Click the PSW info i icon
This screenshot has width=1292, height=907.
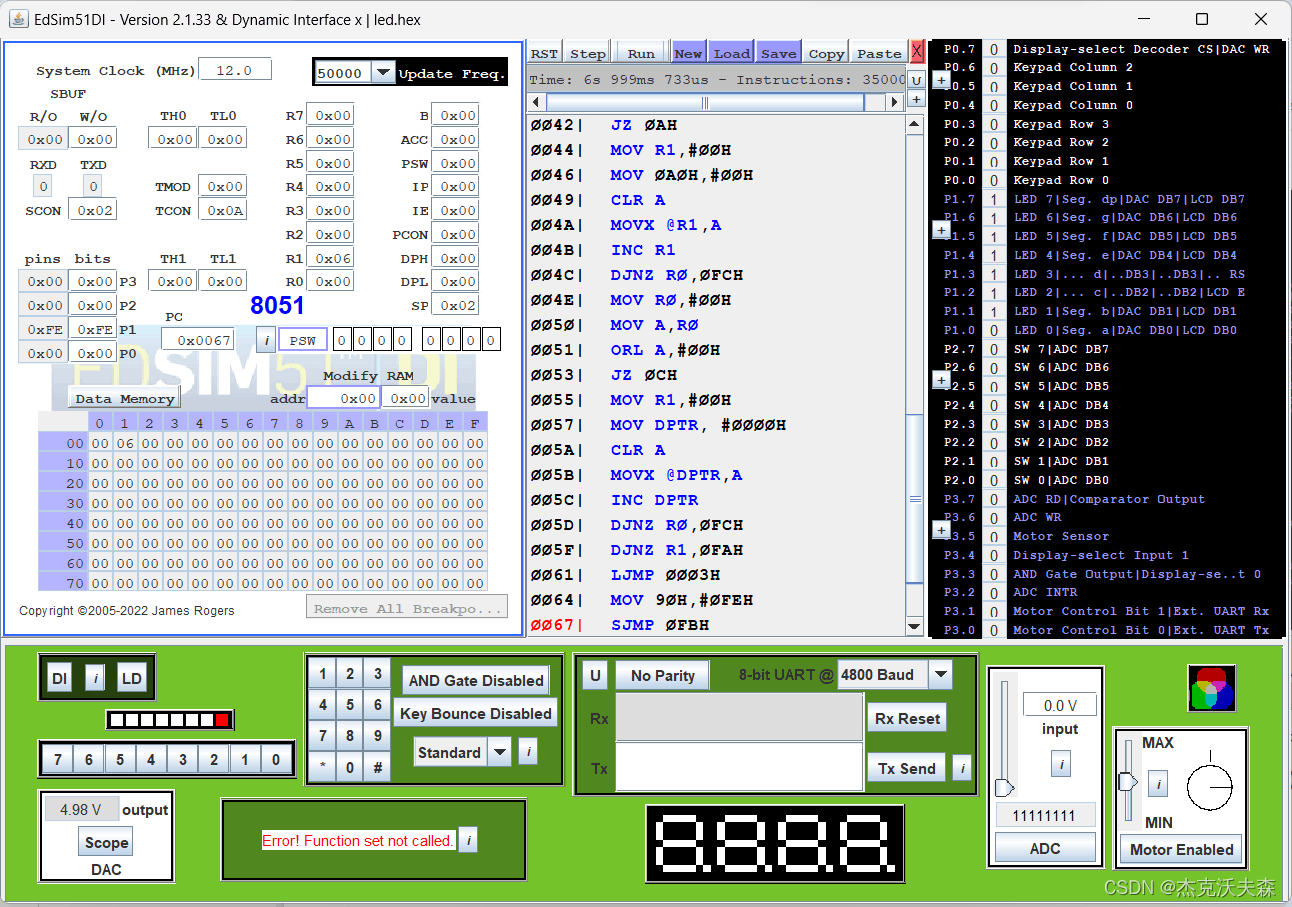coord(265,340)
